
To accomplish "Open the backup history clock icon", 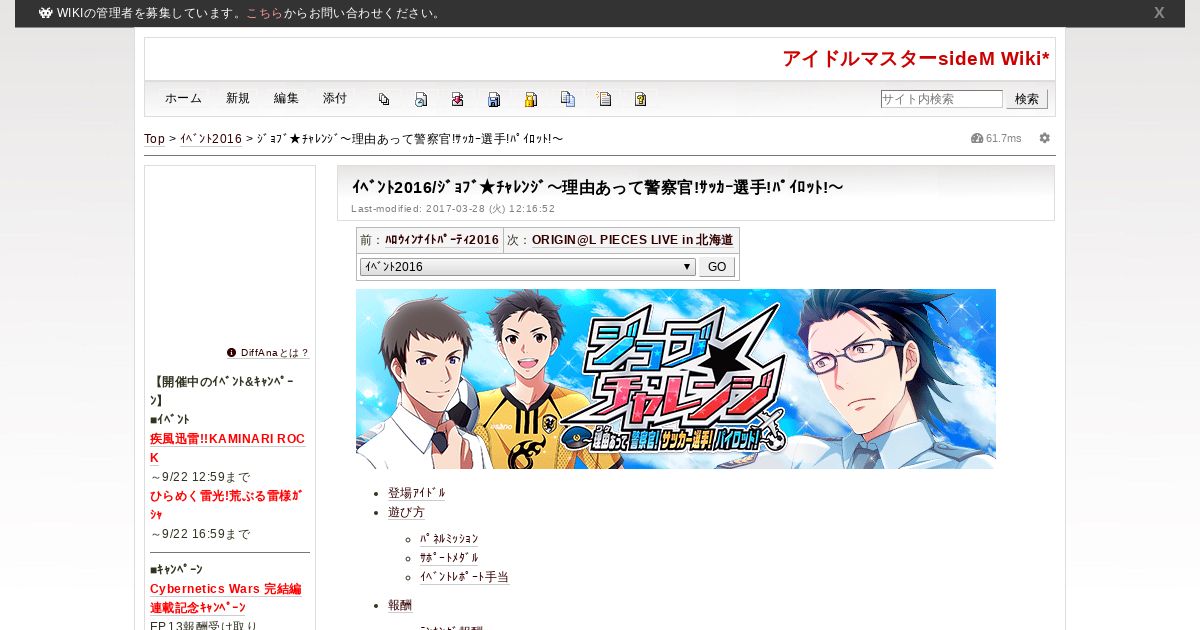I will (x=421, y=99).
